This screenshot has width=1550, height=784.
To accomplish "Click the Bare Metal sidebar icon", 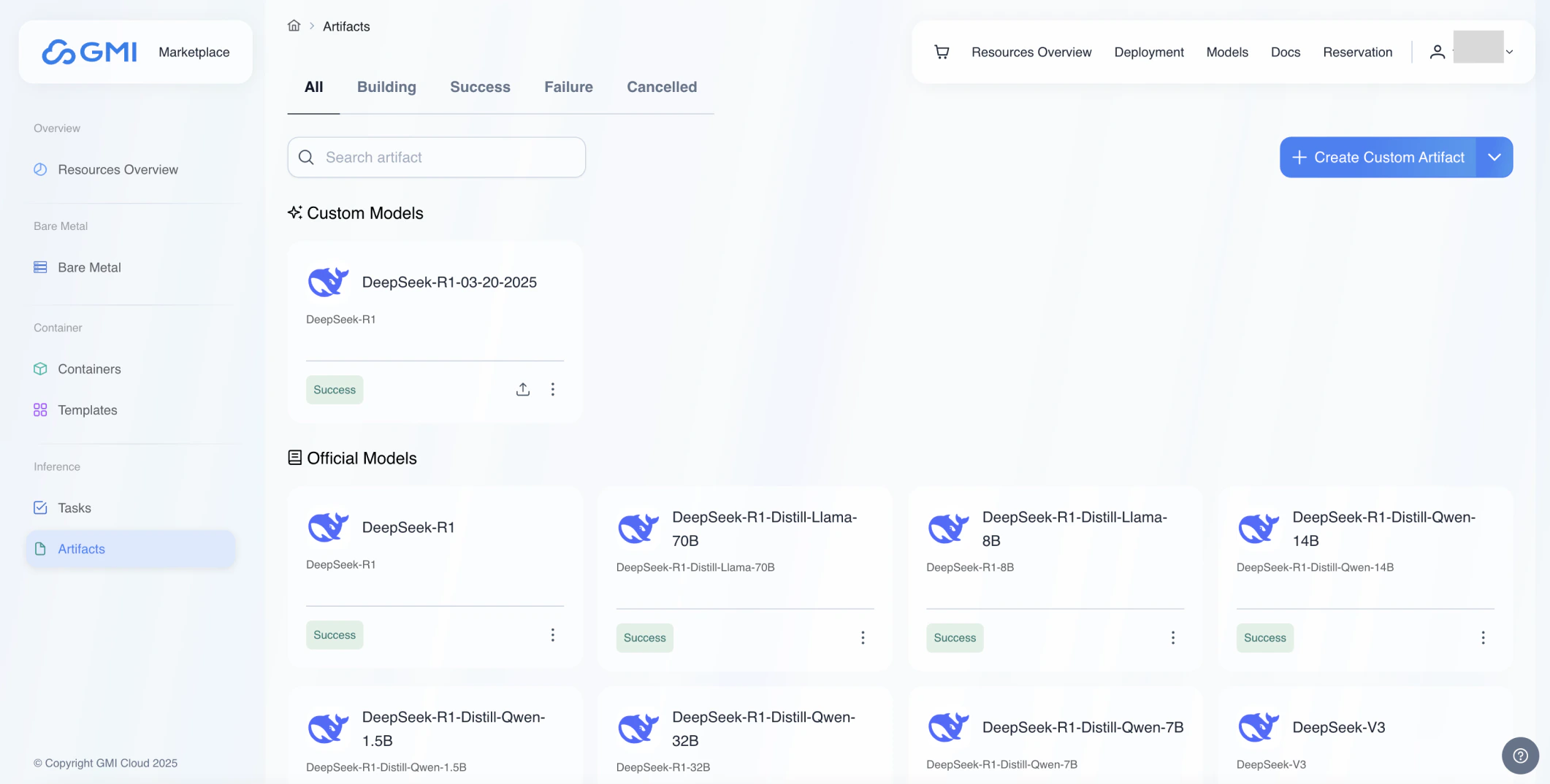I will [x=40, y=267].
